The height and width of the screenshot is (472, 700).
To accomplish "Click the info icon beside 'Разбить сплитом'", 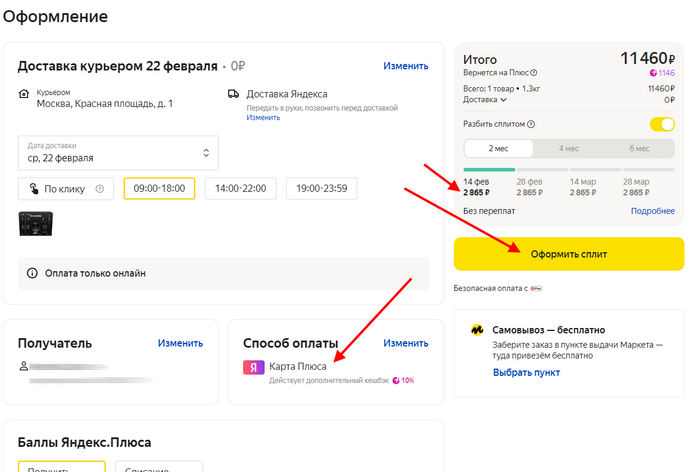I will coord(531,124).
